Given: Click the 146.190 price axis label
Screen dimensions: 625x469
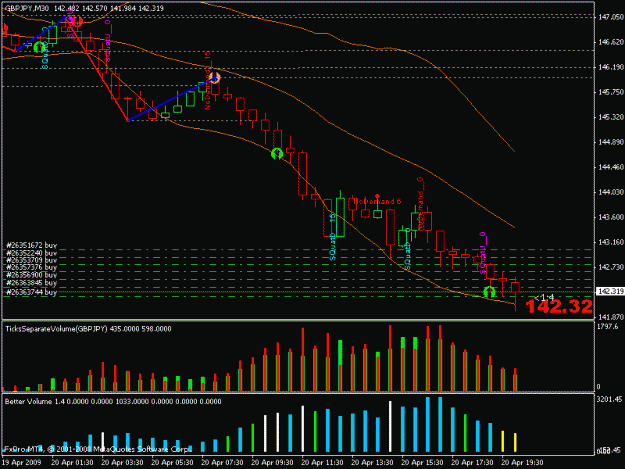Looking at the screenshot, I should tap(611, 67).
